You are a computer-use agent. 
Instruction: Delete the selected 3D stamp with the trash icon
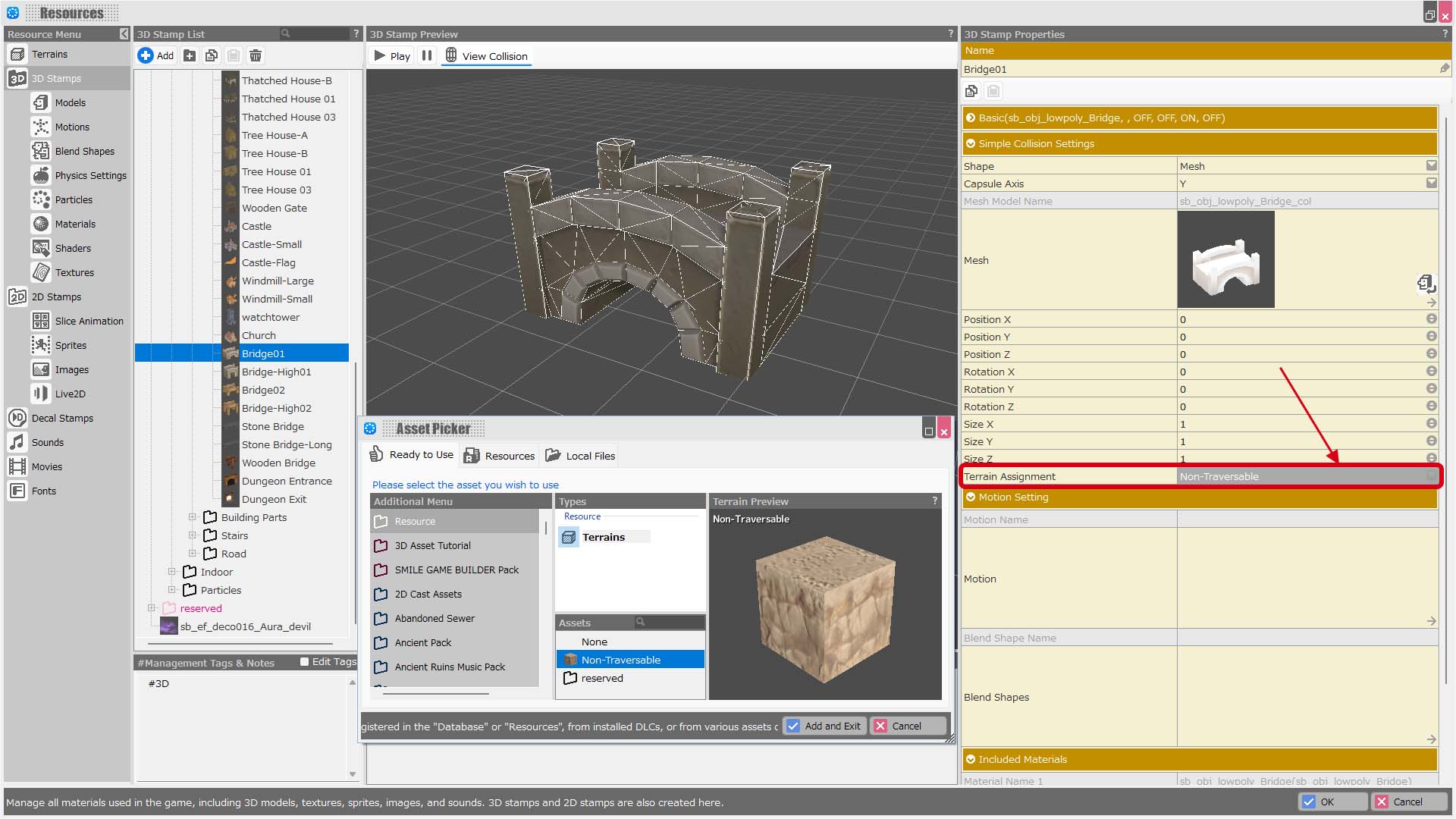(256, 55)
